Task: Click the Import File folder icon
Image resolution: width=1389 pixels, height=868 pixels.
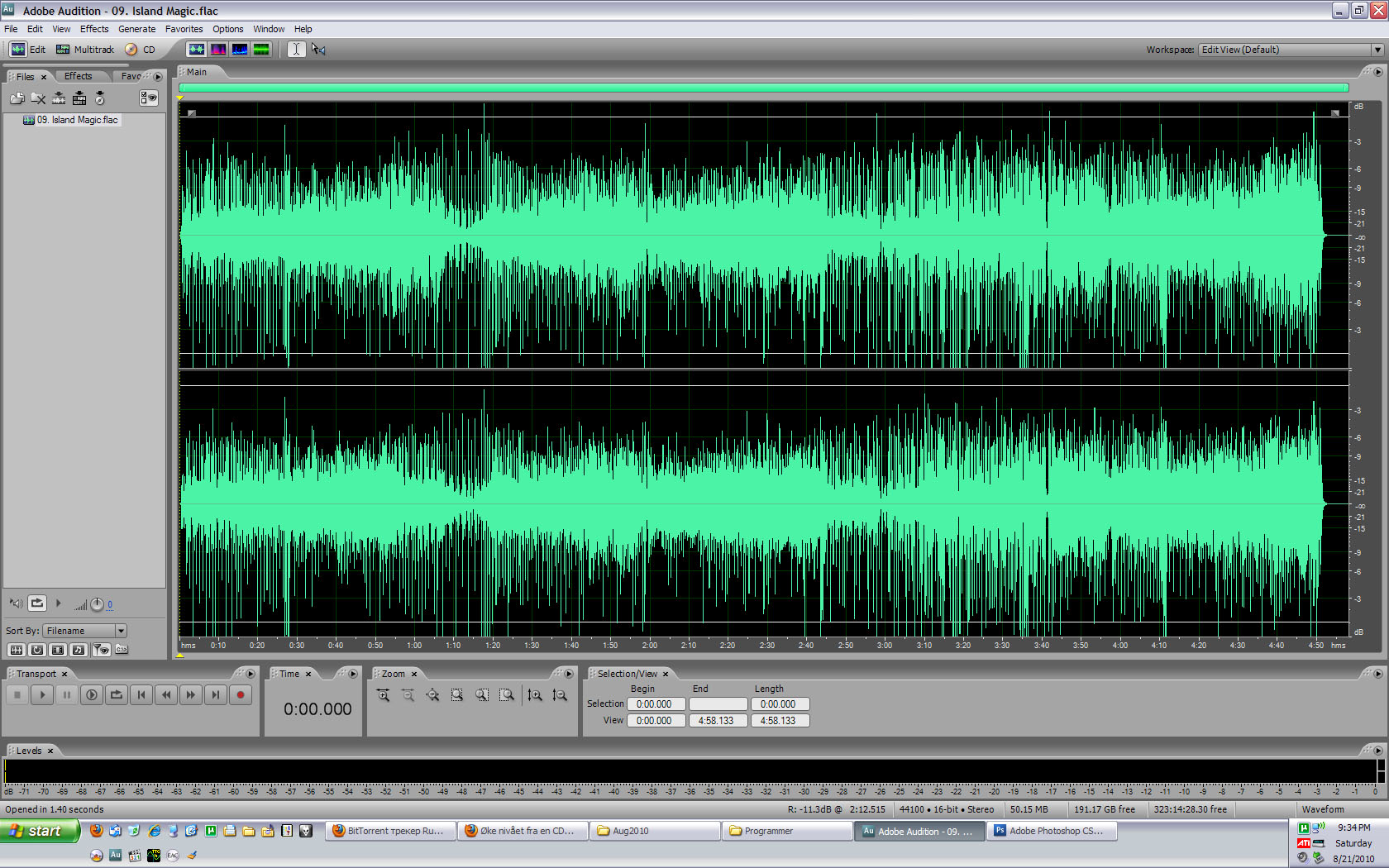Action: pos(17,98)
